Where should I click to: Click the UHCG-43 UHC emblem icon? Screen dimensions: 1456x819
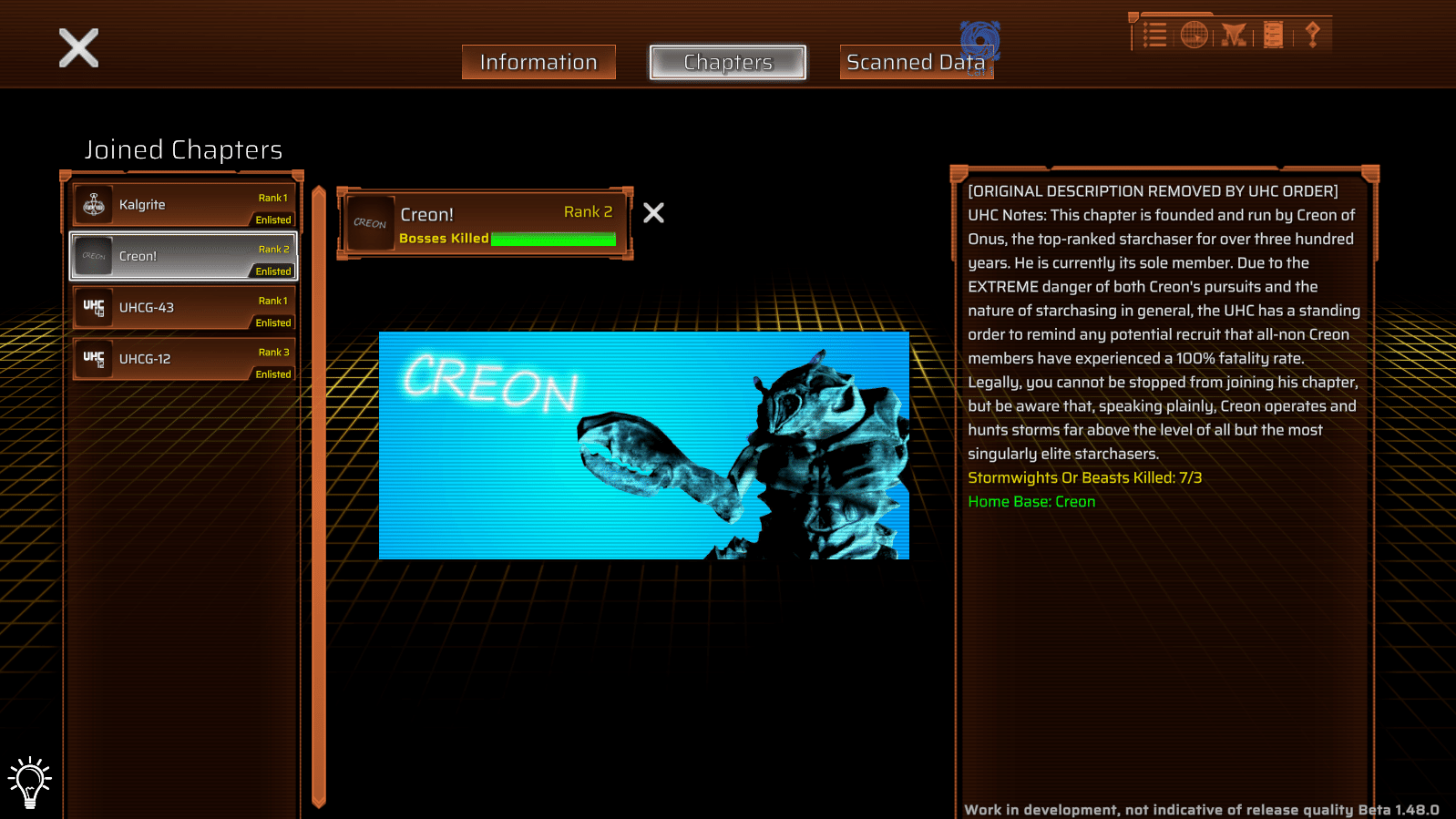[x=94, y=308]
